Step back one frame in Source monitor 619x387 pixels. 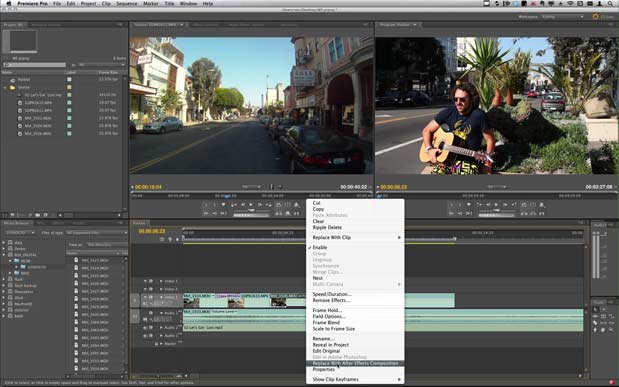(x=243, y=205)
